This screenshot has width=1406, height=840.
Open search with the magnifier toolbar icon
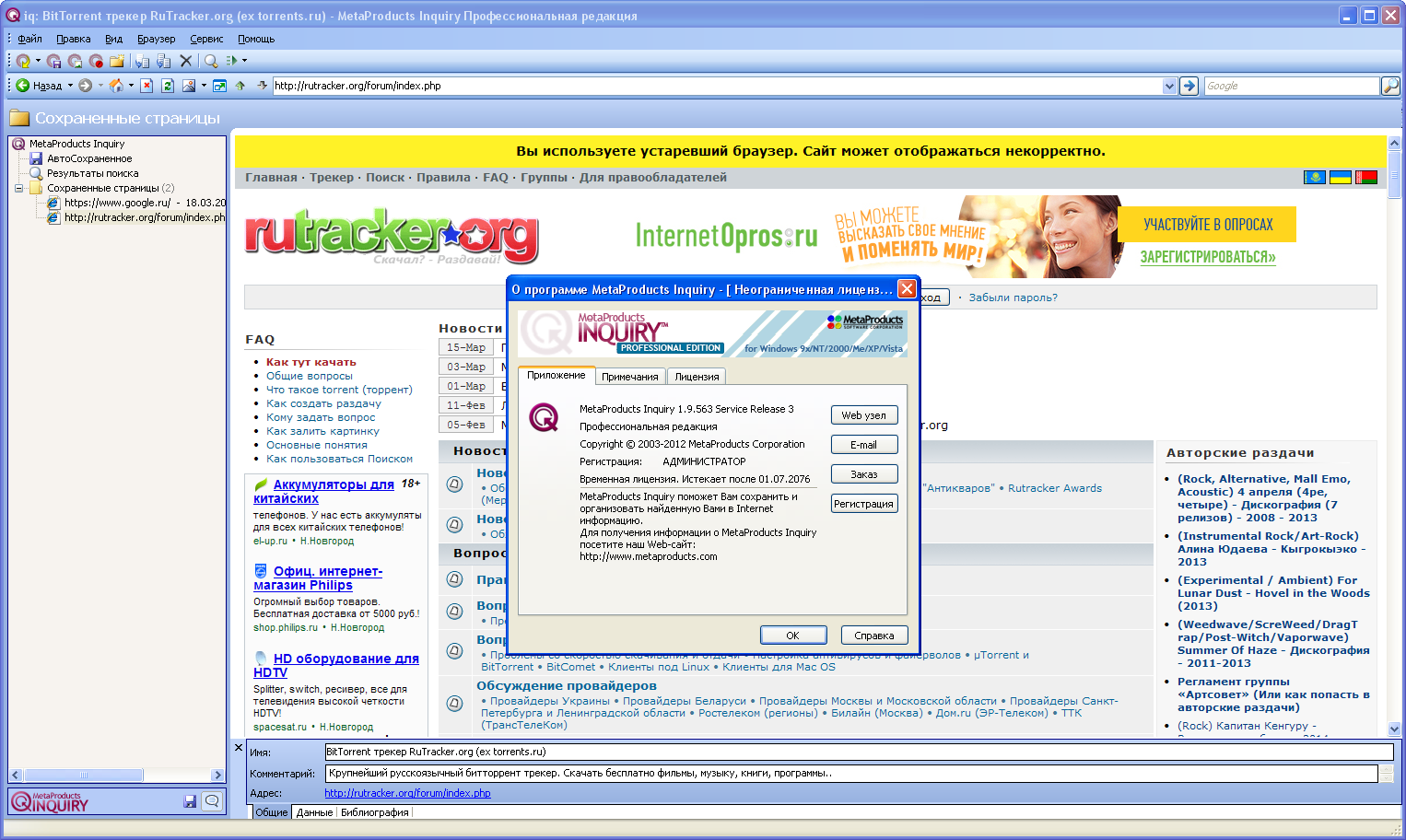(211, 61)
